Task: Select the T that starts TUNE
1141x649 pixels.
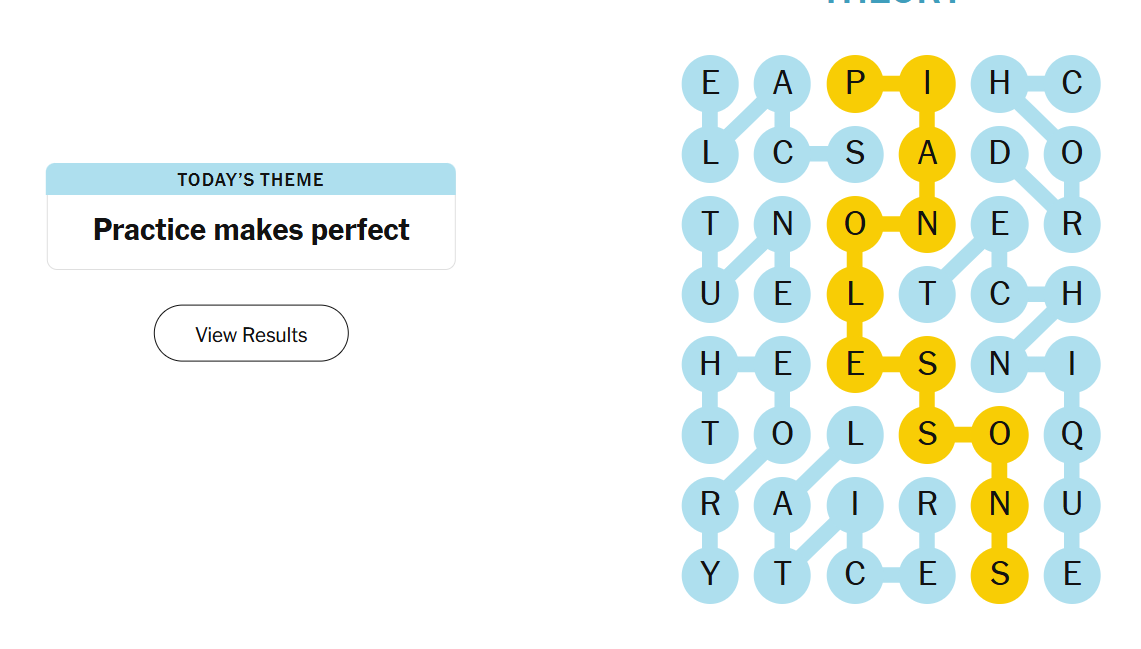Action: tap(710, 224)
